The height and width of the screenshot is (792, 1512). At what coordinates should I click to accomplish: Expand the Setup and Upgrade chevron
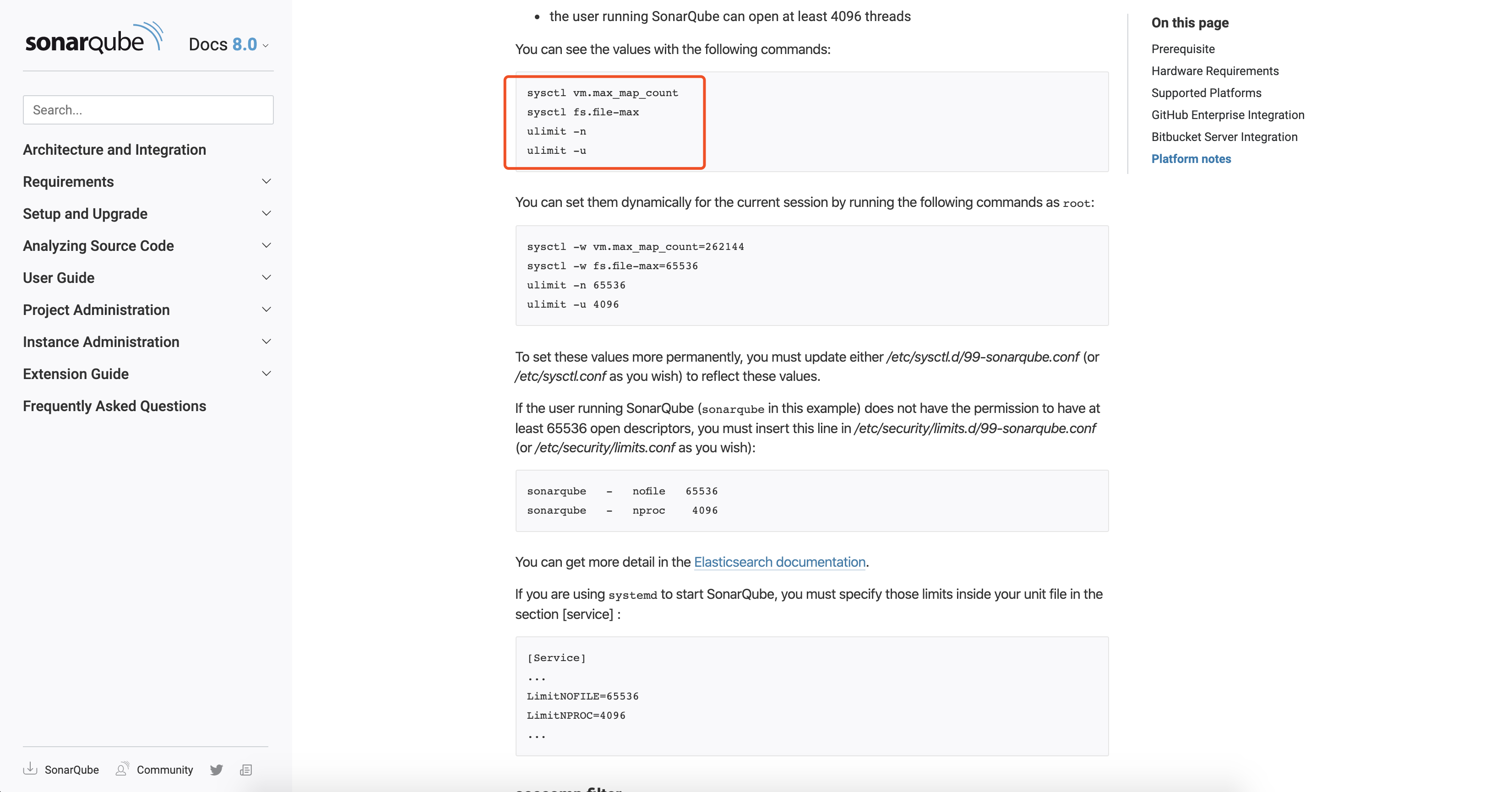[x=267, y=213]
